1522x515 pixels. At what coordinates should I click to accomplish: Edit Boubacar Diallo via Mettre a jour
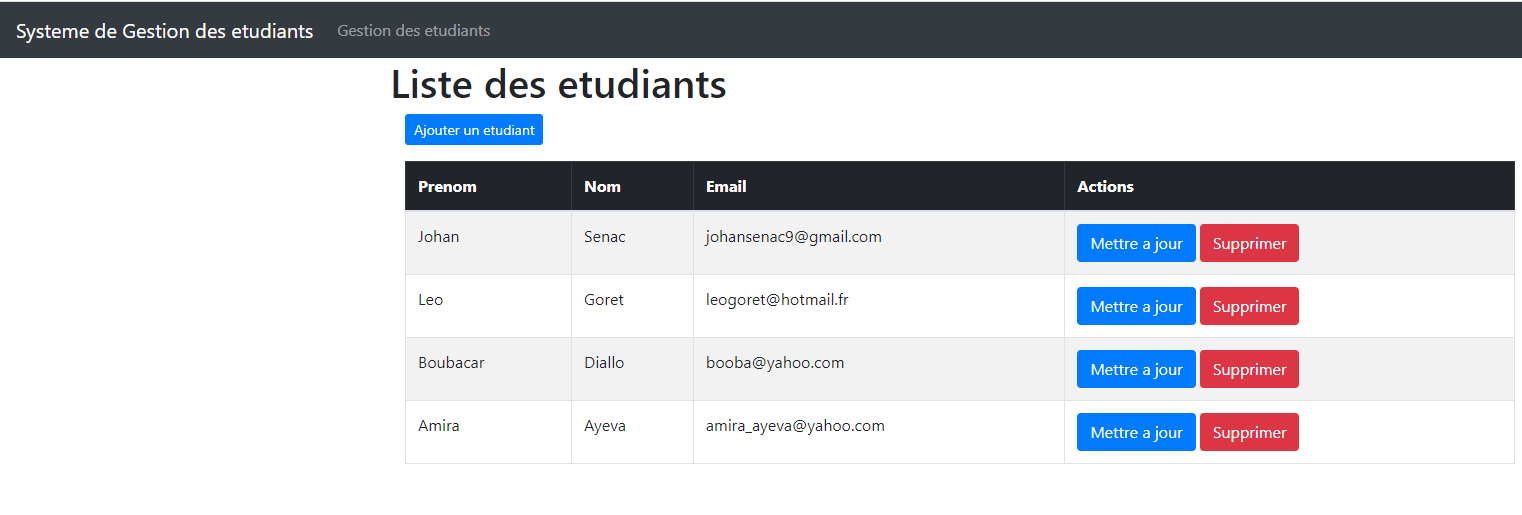[1136, 369]
